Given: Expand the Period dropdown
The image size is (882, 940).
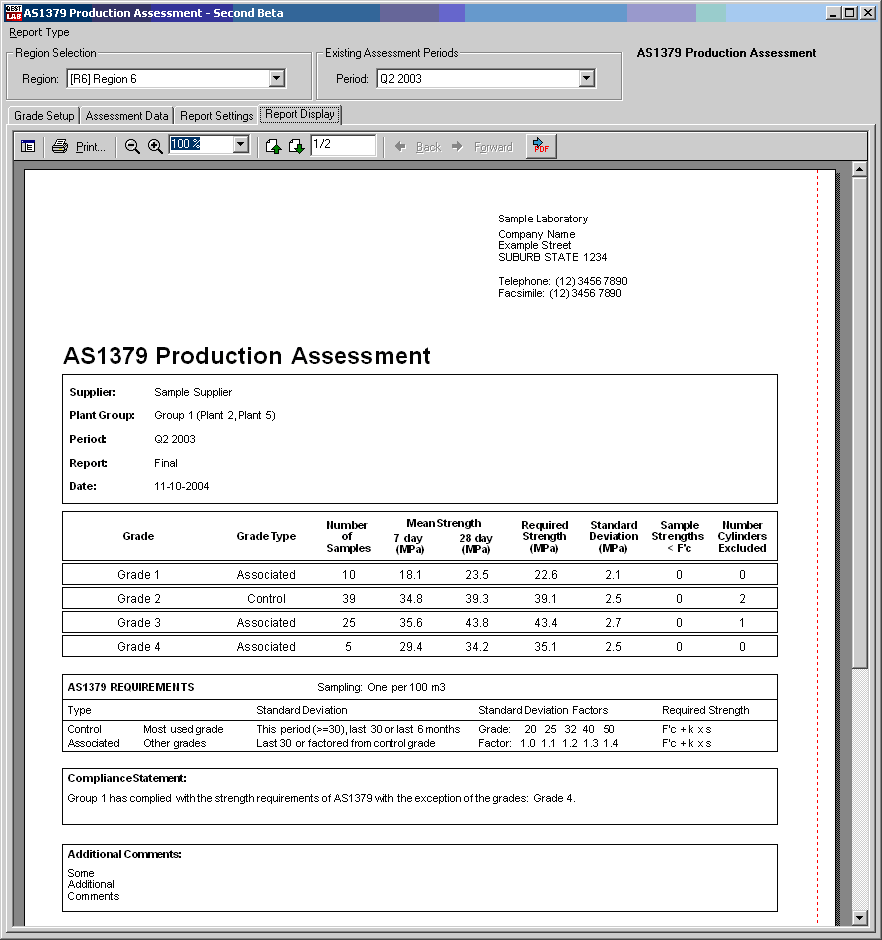Looking at the screenshot, I should 587,79.
